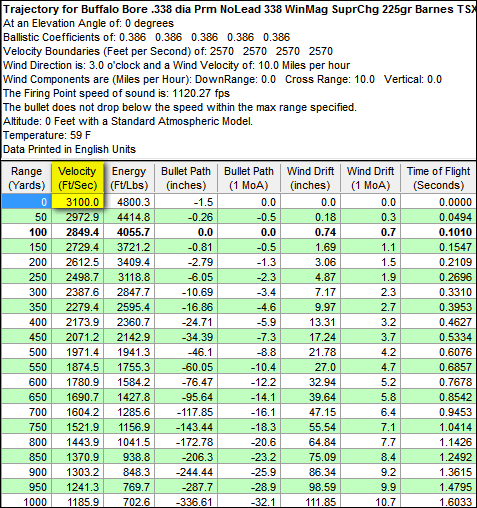The image size is (477, 508).
Task: Click energy value 702.6 in last row
Action: tap(129, 502)
